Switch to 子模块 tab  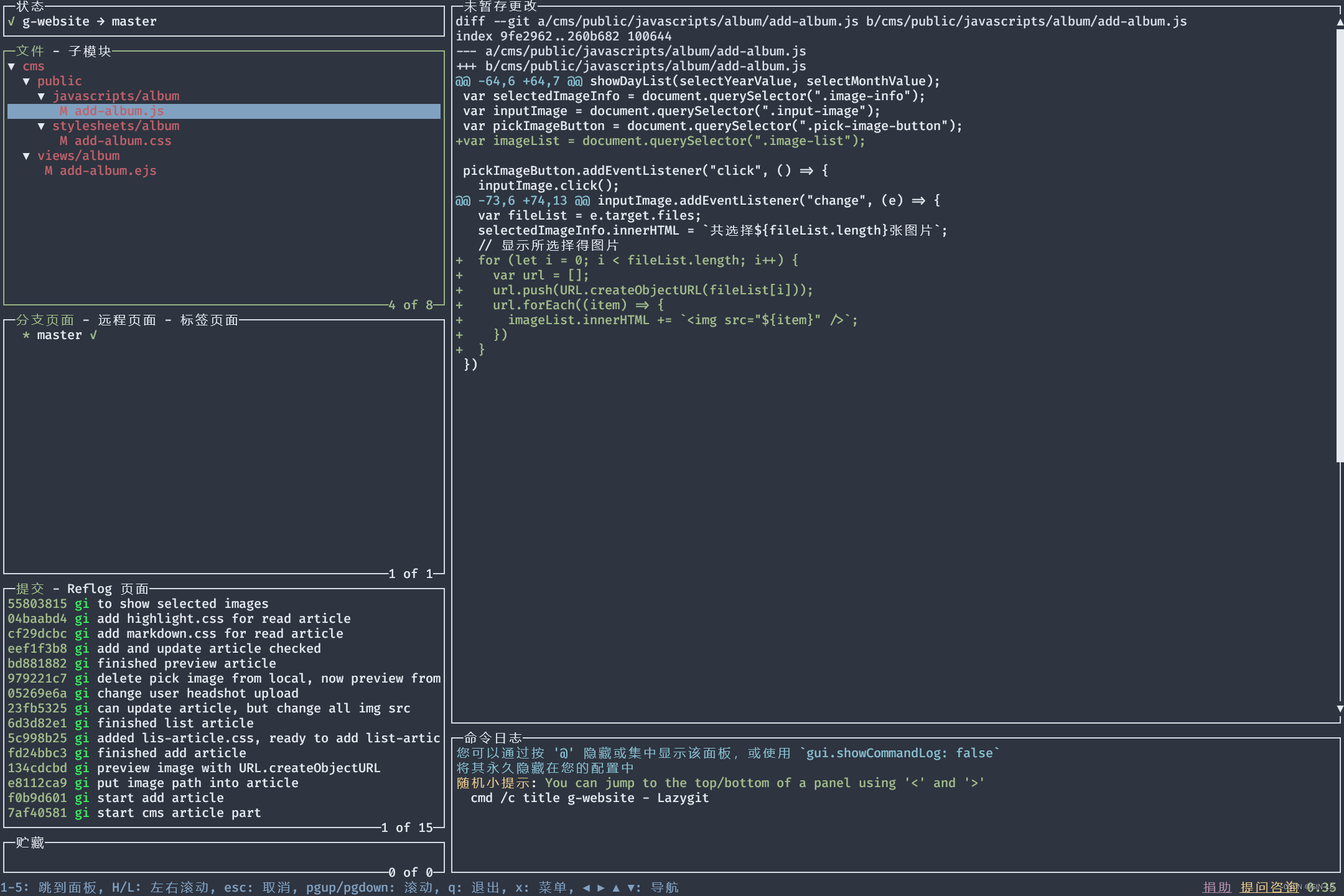90,51
